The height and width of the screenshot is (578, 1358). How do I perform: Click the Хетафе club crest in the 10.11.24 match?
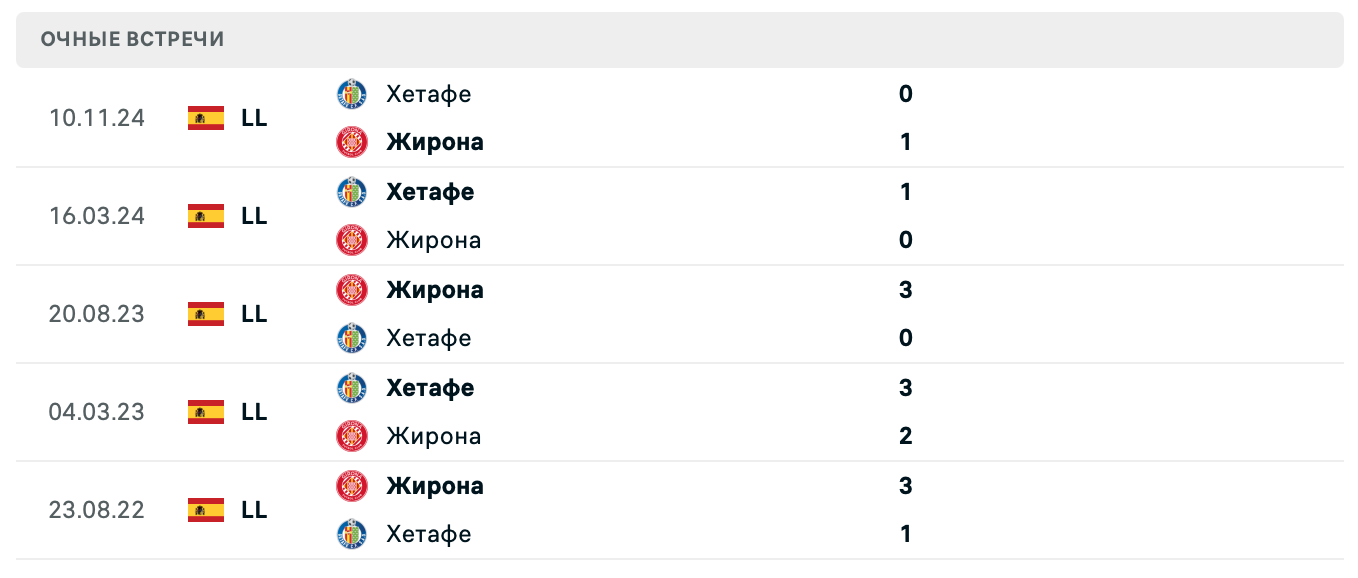pos(352,94)
